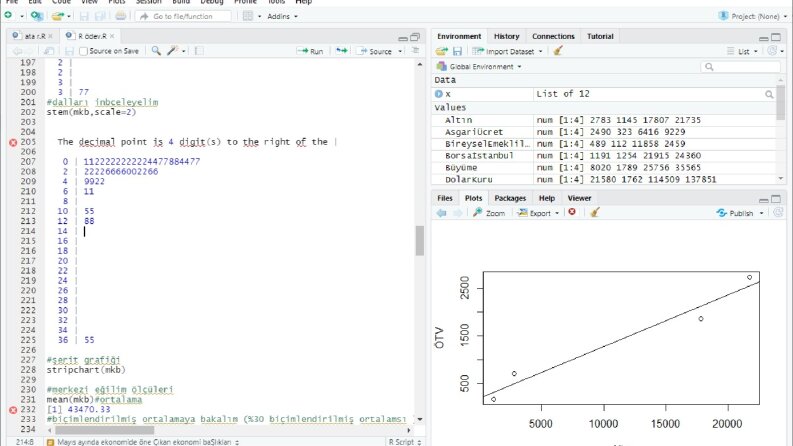Click the editor horizontal scrollbar thumb

pyautogui.click(x=105, y=430)
